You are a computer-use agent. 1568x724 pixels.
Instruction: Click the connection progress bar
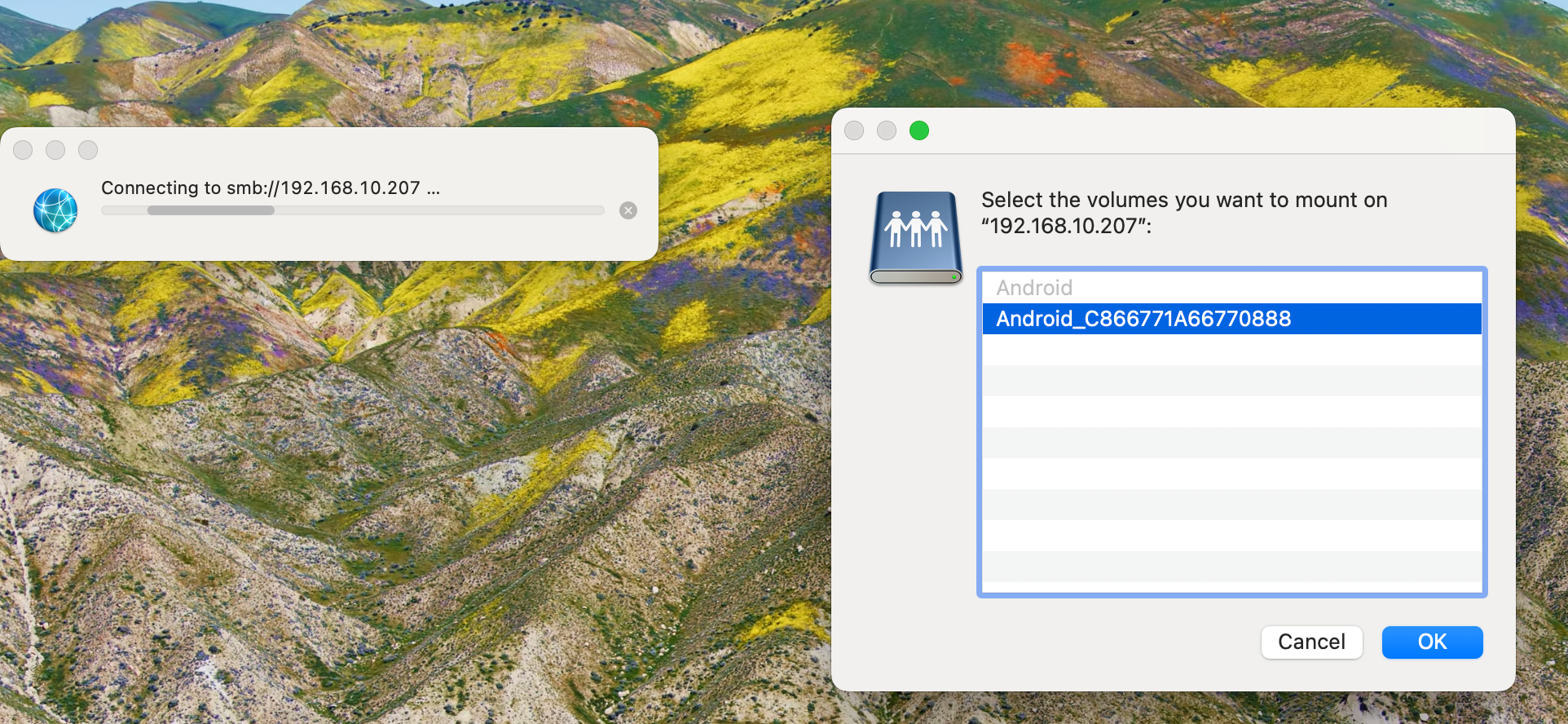coord(353,210)
